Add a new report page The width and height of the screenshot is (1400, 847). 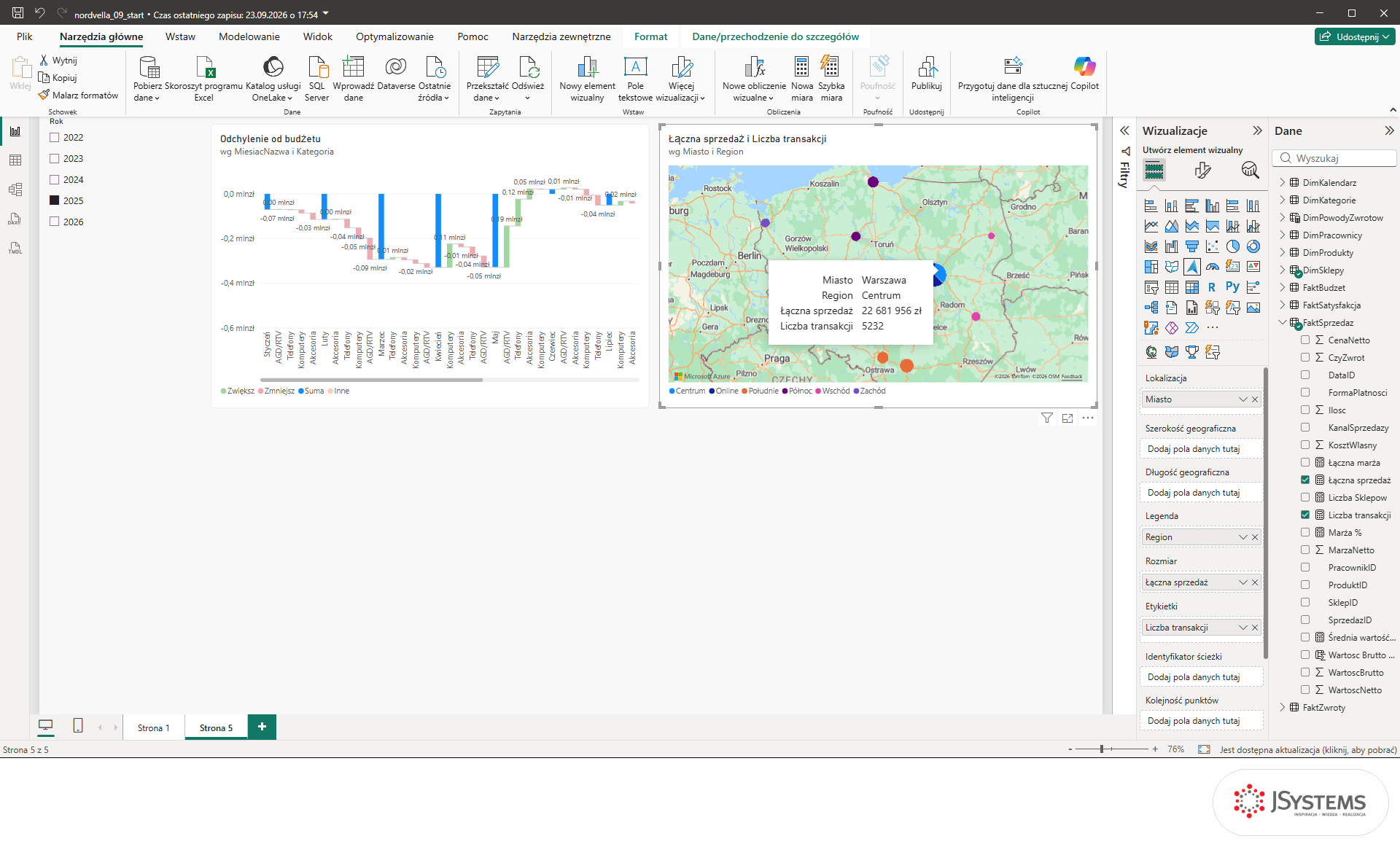262,727
